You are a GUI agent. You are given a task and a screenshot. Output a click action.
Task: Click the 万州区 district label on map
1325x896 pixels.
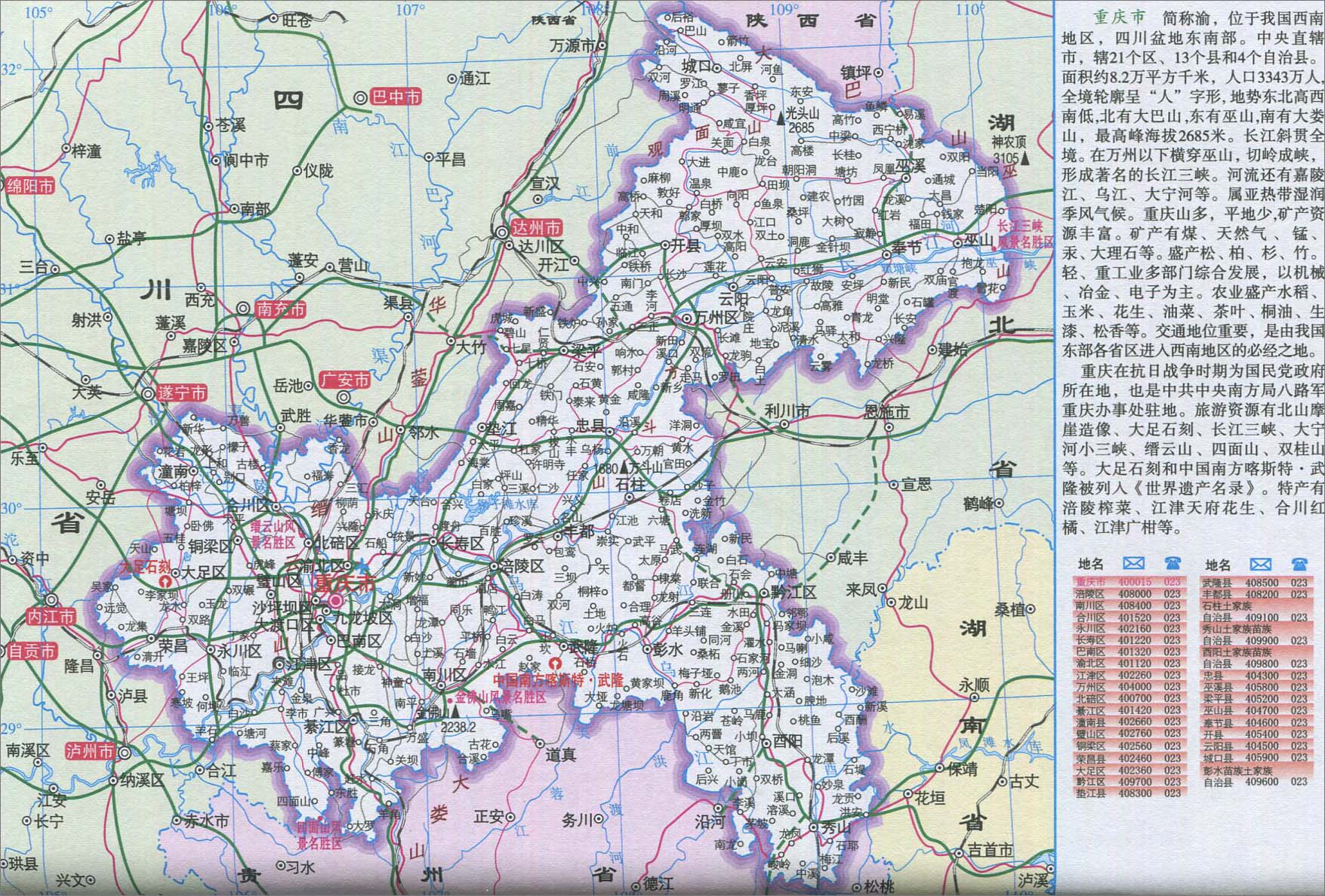coord(717,319)
